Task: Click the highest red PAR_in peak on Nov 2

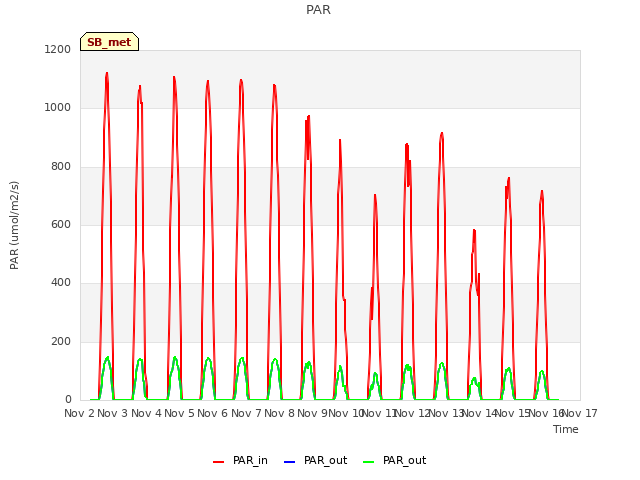Action: click(x=107, y=73)
